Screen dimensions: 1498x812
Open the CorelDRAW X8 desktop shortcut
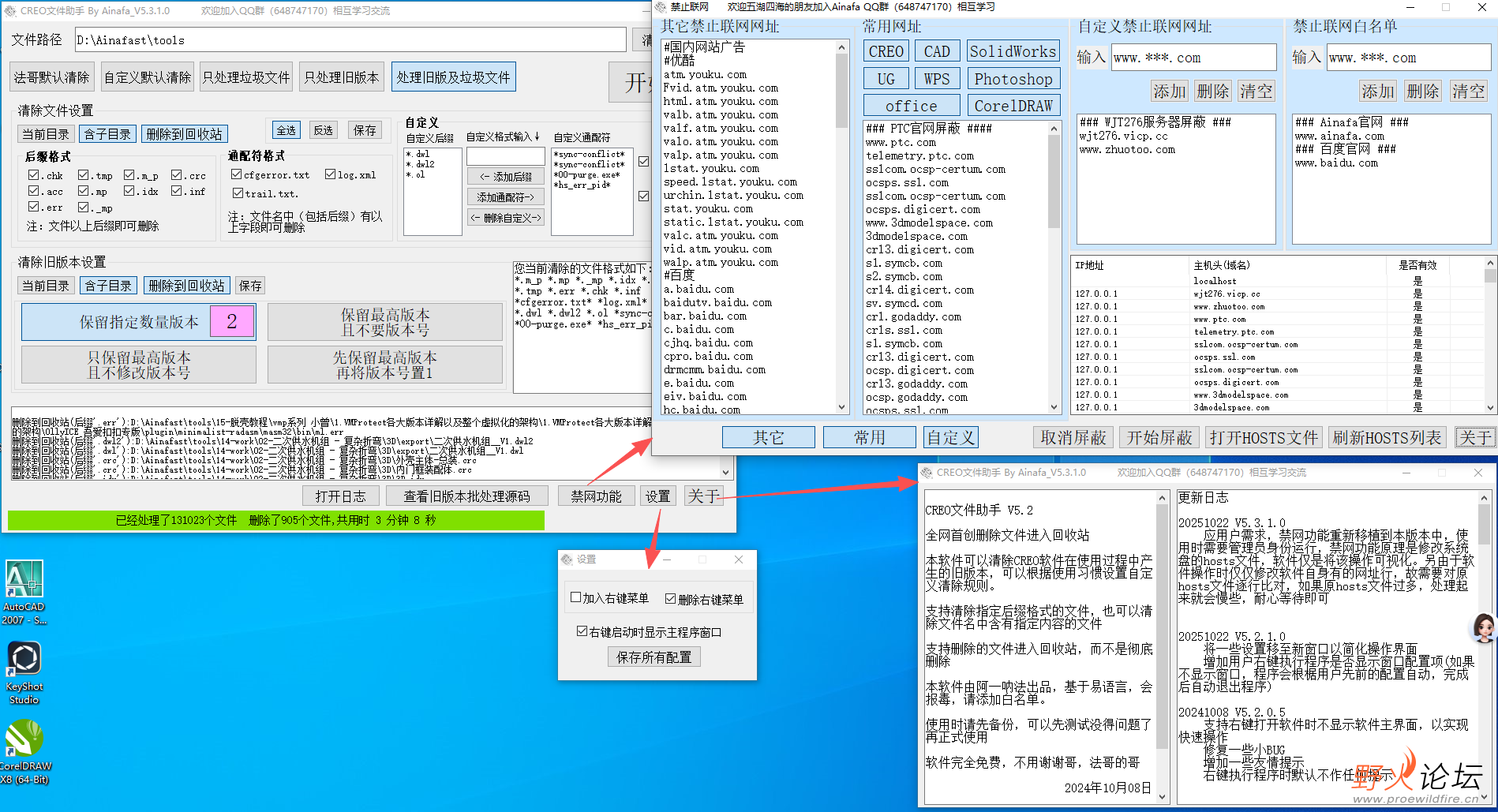pos(24,752)
